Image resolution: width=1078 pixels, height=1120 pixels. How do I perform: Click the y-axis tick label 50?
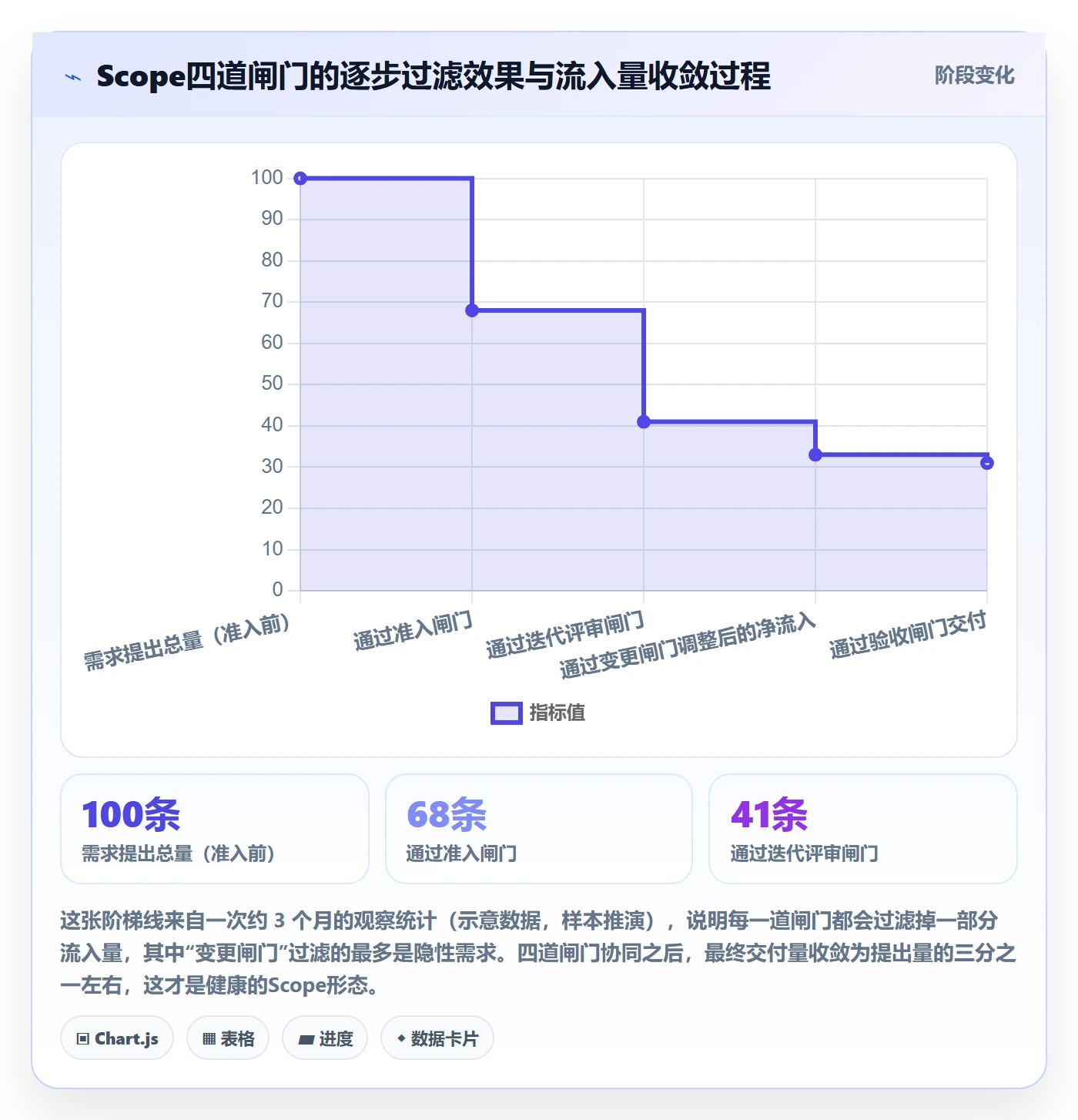[x=273, y=384]
